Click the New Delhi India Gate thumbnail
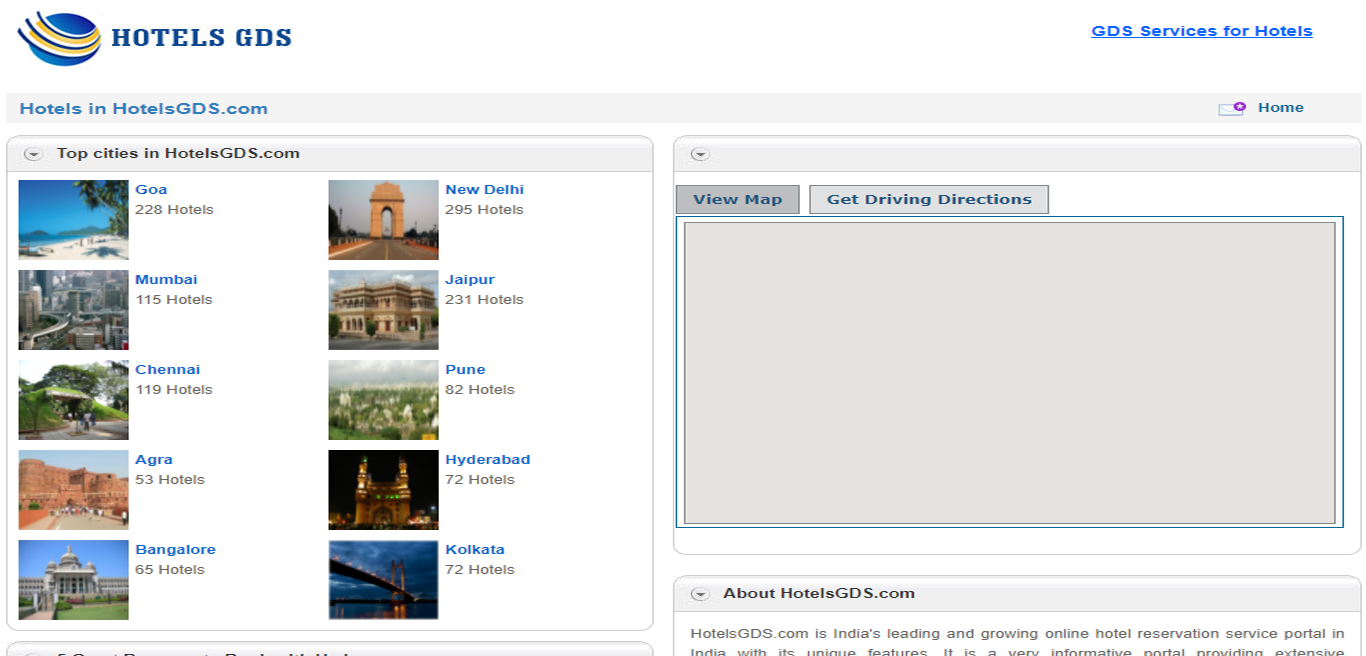Viewport: 1366px width, 656px height. [x=383, y=220]
